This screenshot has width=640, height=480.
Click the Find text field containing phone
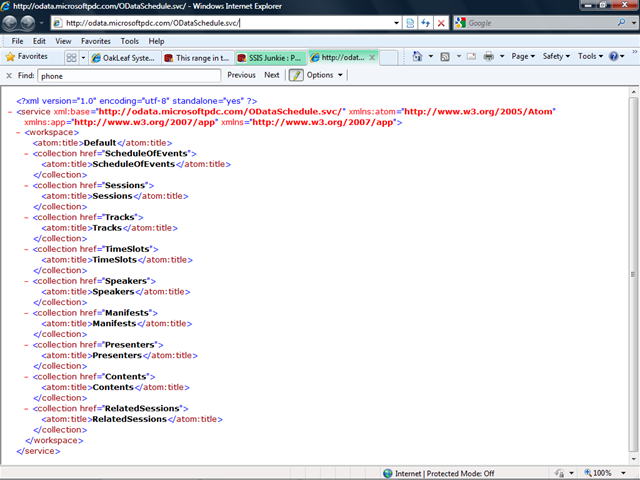pos(129,76)
